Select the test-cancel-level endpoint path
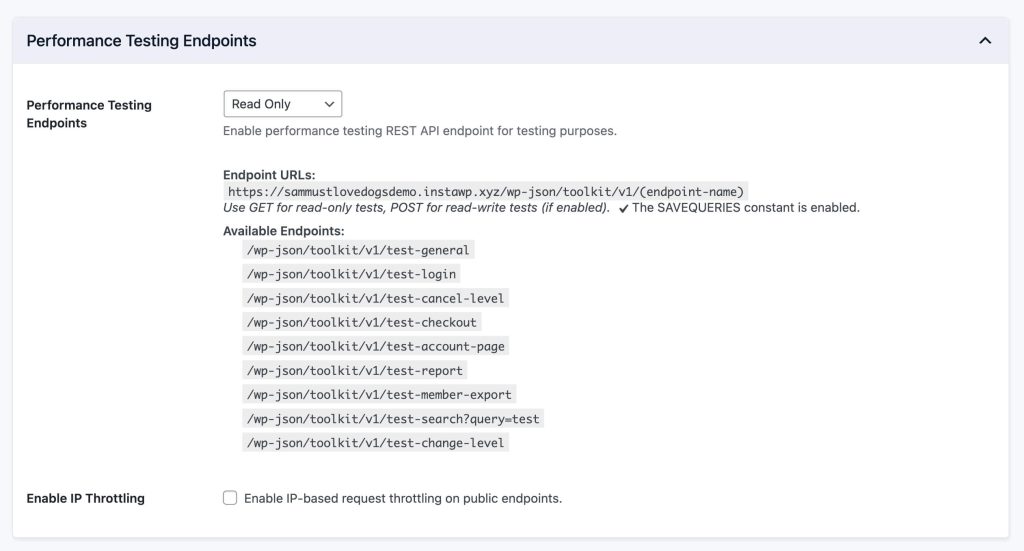Screen dimensions: 1024x551 pos(375,298)
